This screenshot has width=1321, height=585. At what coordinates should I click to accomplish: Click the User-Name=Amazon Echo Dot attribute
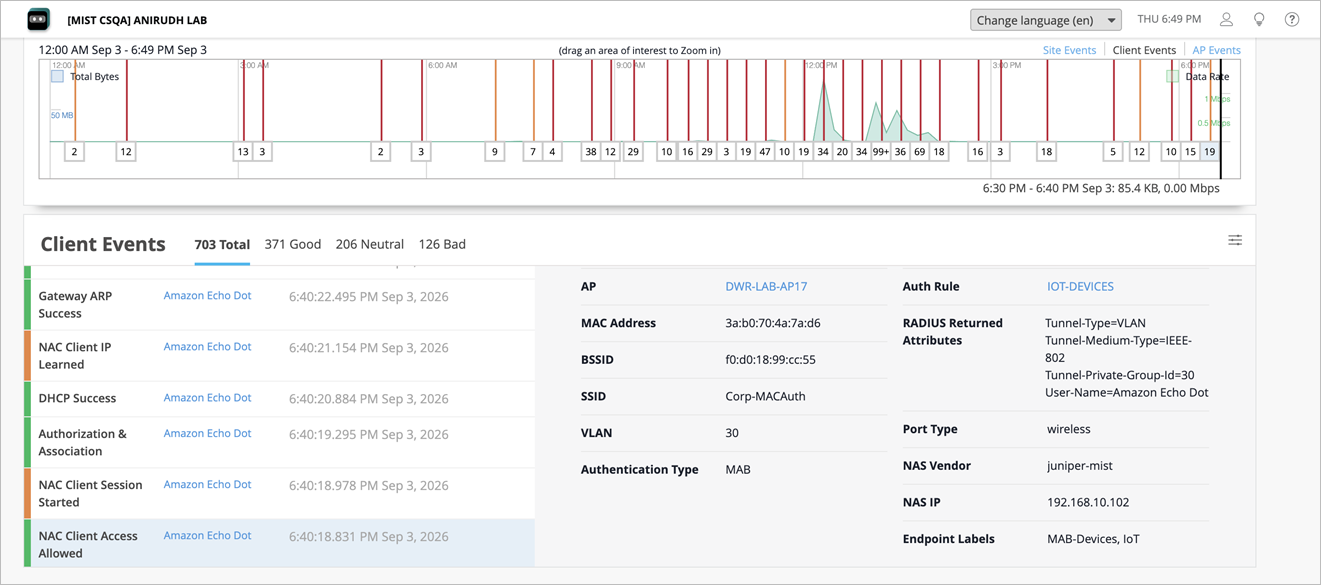click(1127, 392)
